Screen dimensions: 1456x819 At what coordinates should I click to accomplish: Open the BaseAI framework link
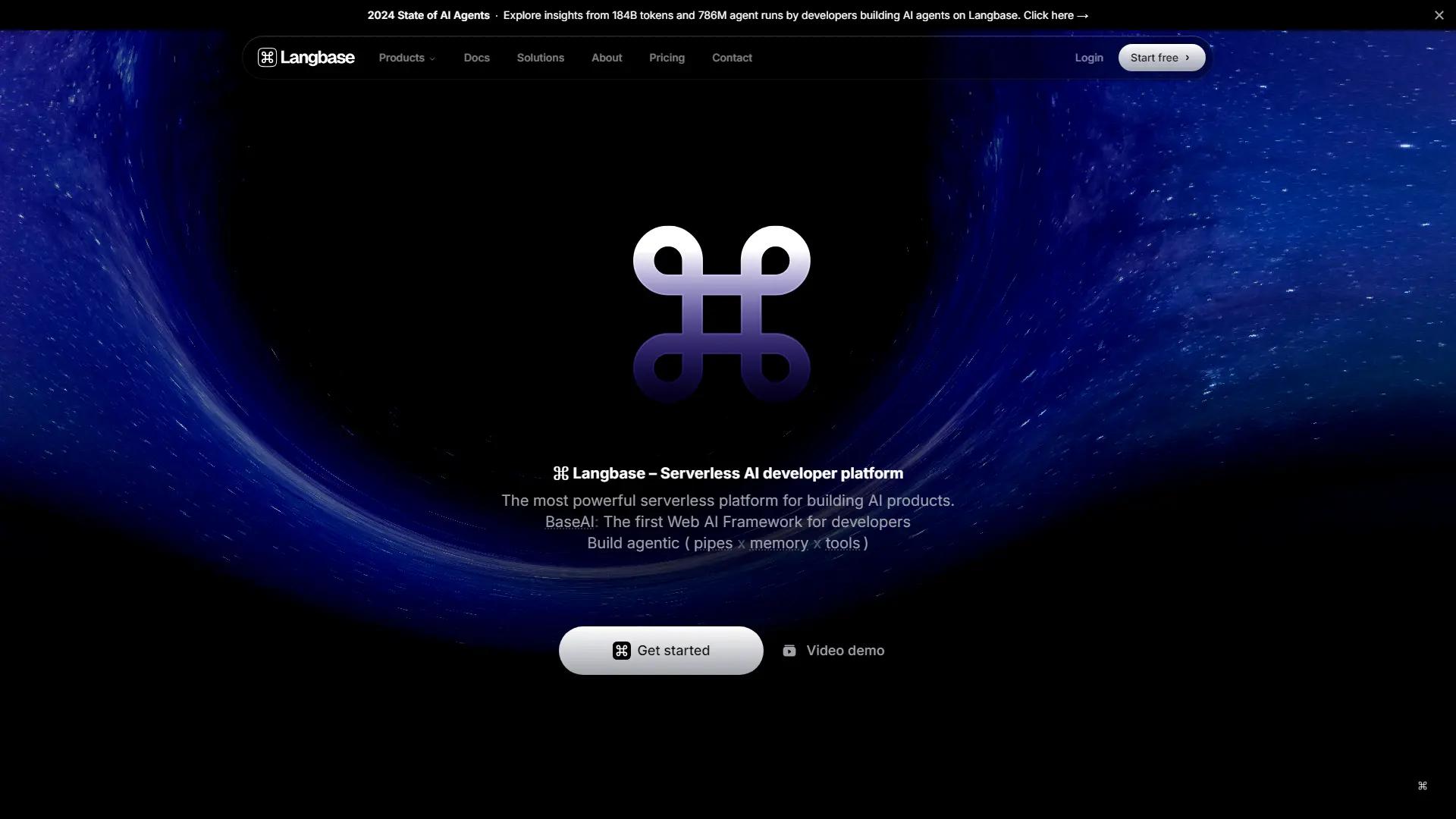[570, 521]
